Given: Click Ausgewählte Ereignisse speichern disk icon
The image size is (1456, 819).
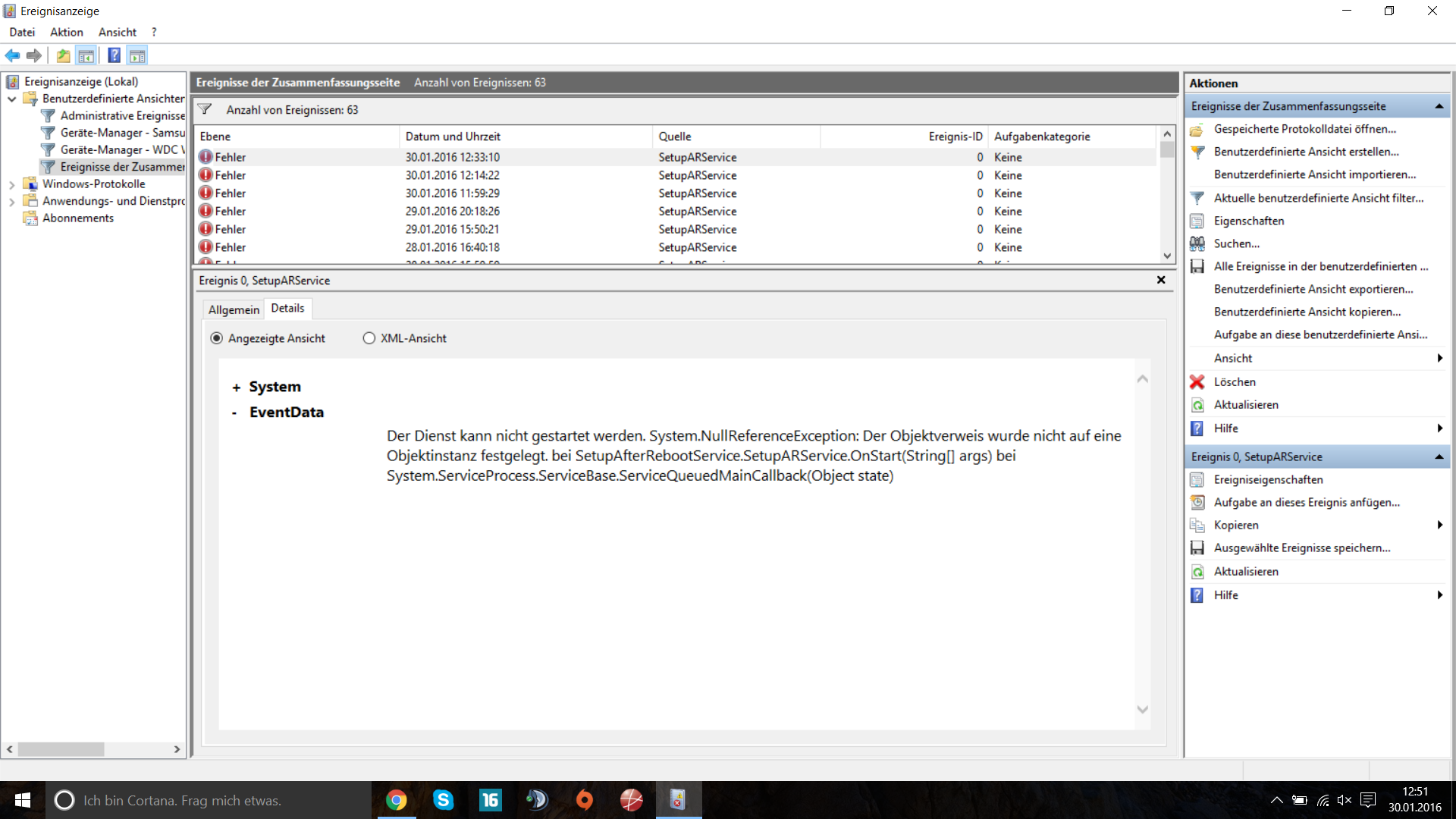Looking at the screenshot, I should (x=1197, y=548).
